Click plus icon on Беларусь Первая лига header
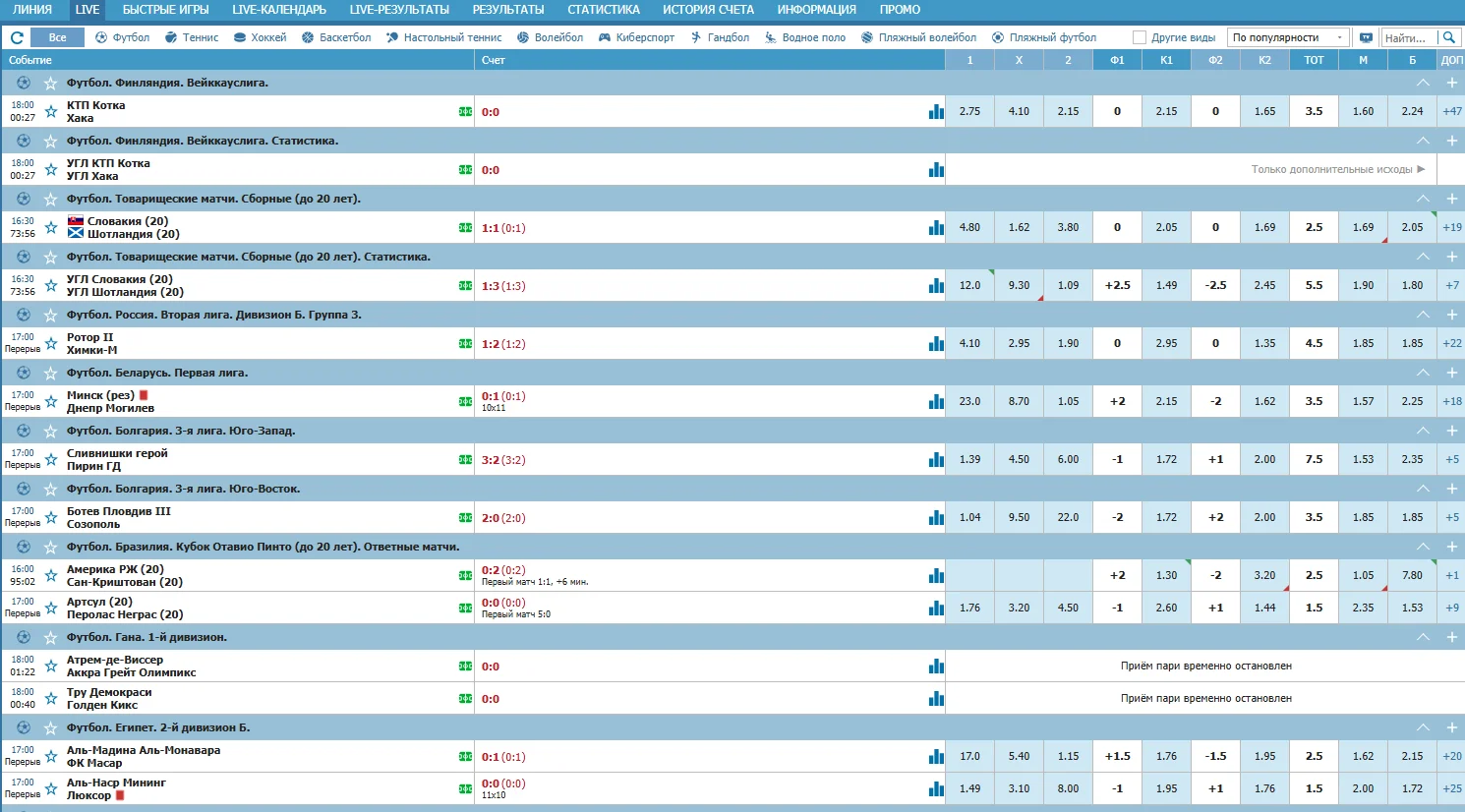The image size is (1465, 812). (1451, 373)
